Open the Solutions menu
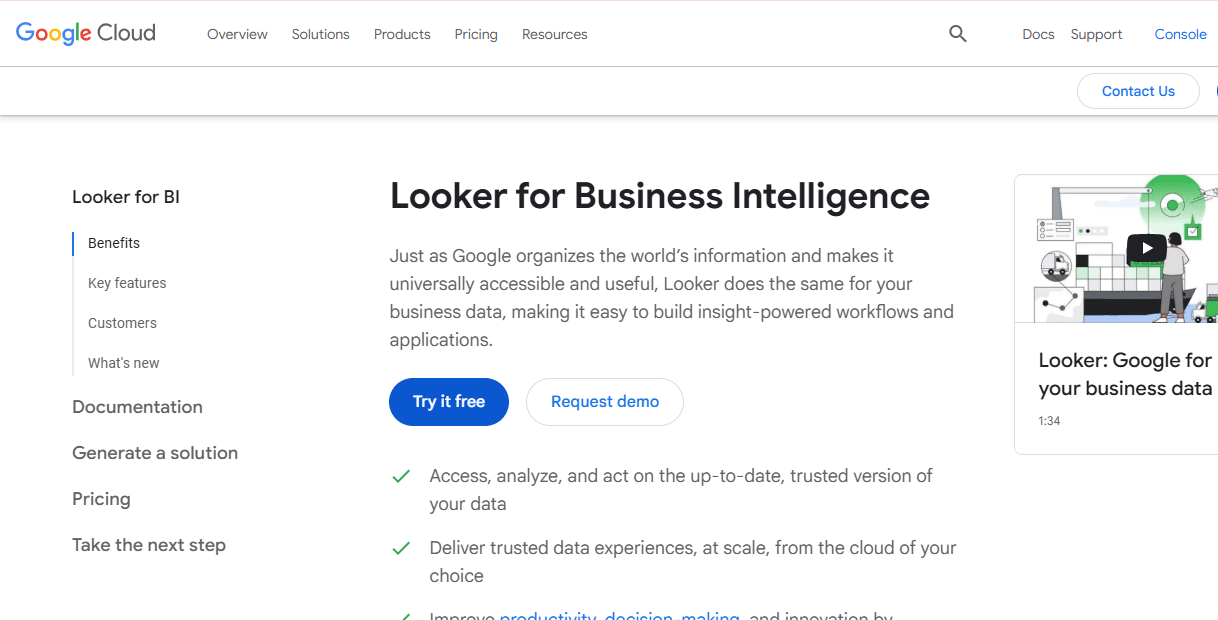This screenshot has height=620, width=1218. (320, 34)
